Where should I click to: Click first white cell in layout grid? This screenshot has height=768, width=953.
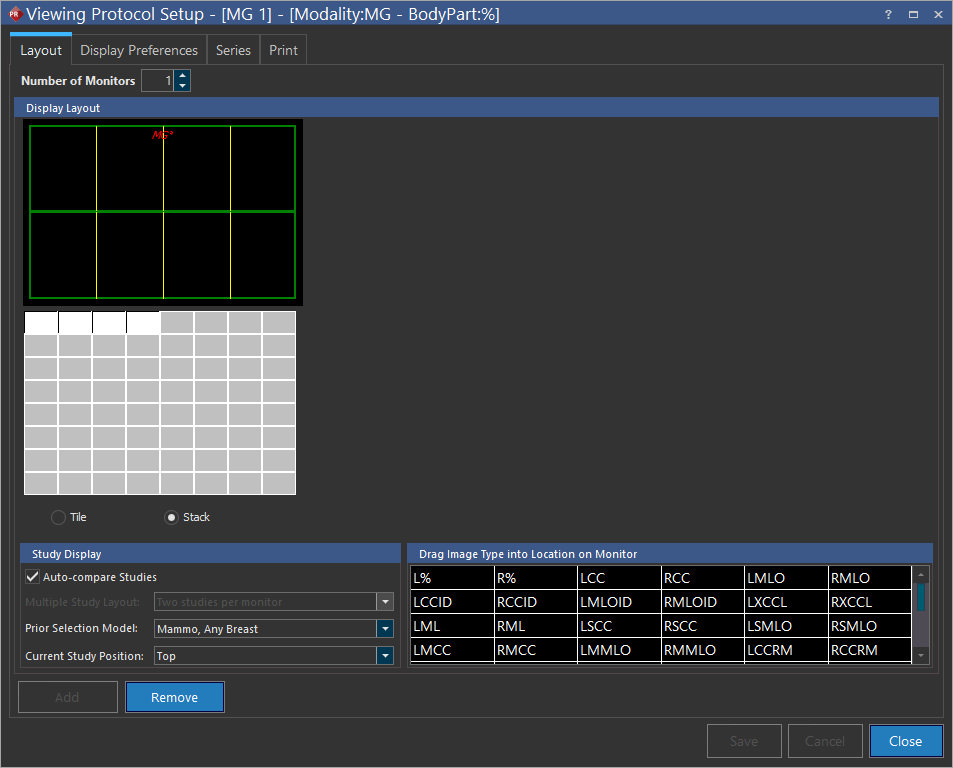pyautogui.click(x=41, y=322)
